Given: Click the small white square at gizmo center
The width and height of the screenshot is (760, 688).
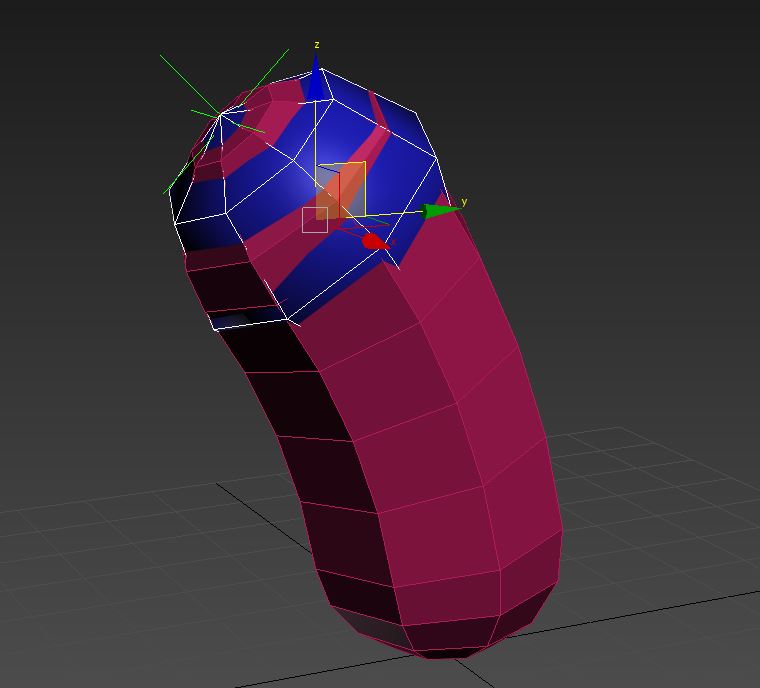Looking at the screenshot, I should point(315,220).
